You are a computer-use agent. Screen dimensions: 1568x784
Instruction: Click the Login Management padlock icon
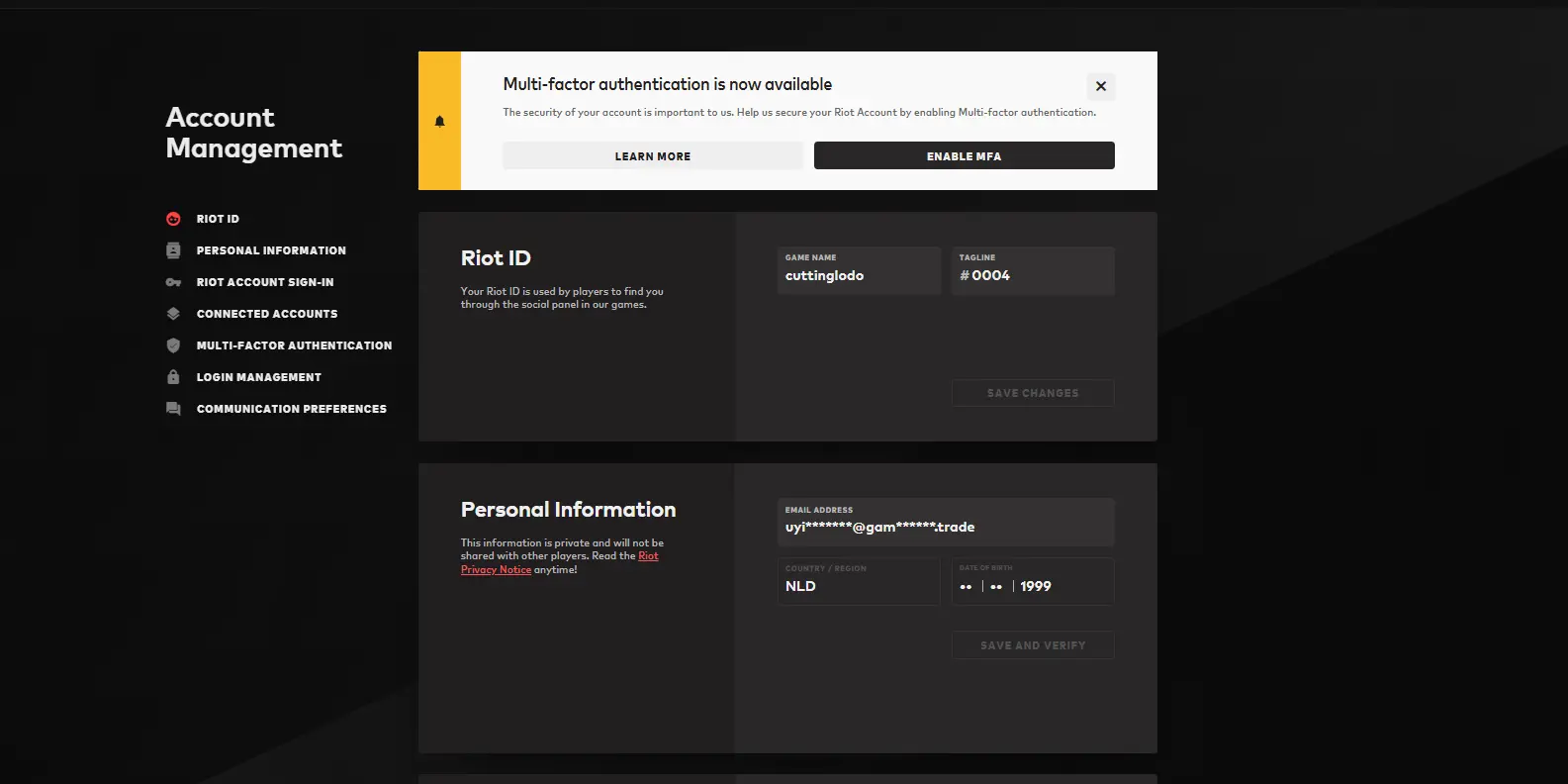(173, 377)
